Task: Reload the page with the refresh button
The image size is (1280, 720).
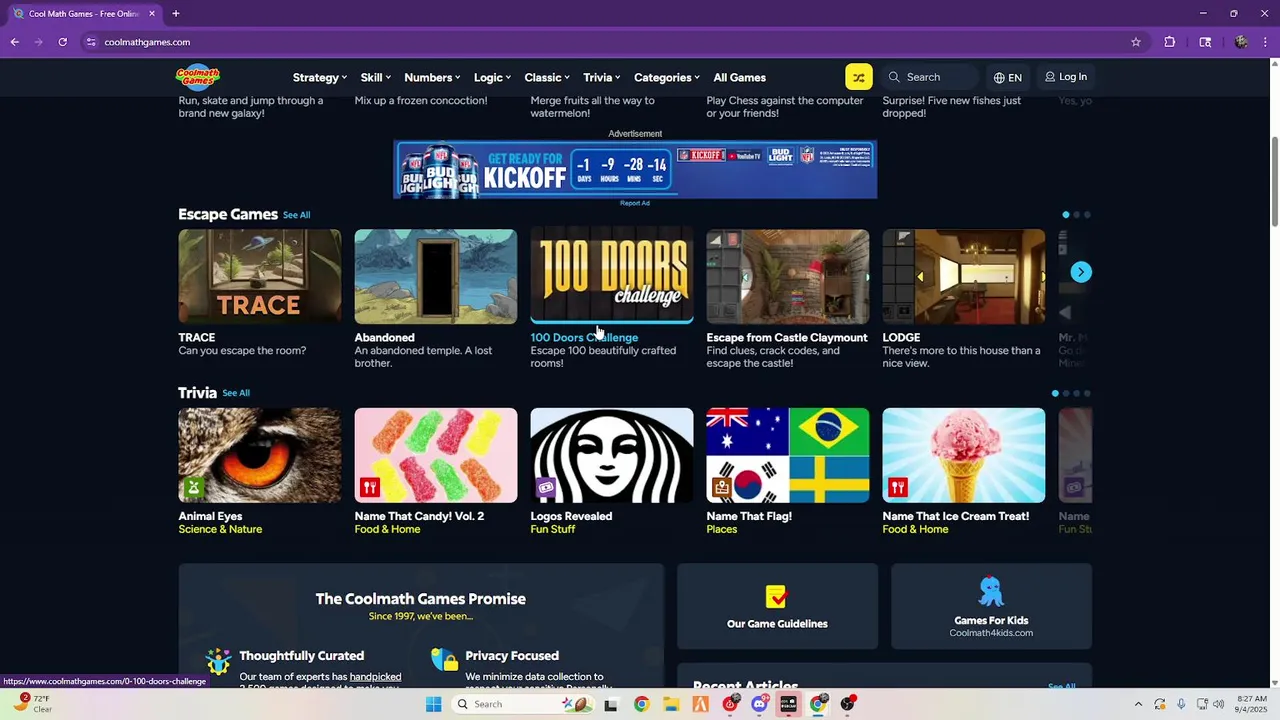Action: [62, 42]
